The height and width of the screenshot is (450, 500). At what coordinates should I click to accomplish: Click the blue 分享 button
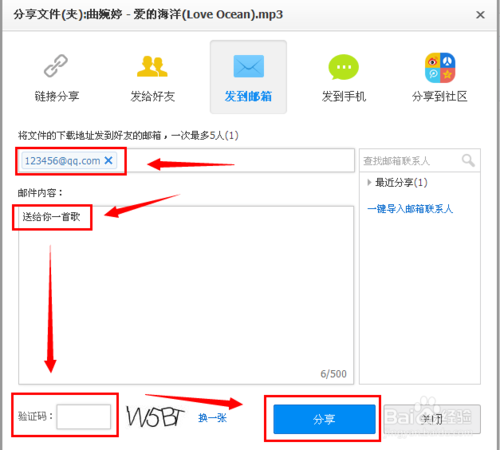[324, 419]
